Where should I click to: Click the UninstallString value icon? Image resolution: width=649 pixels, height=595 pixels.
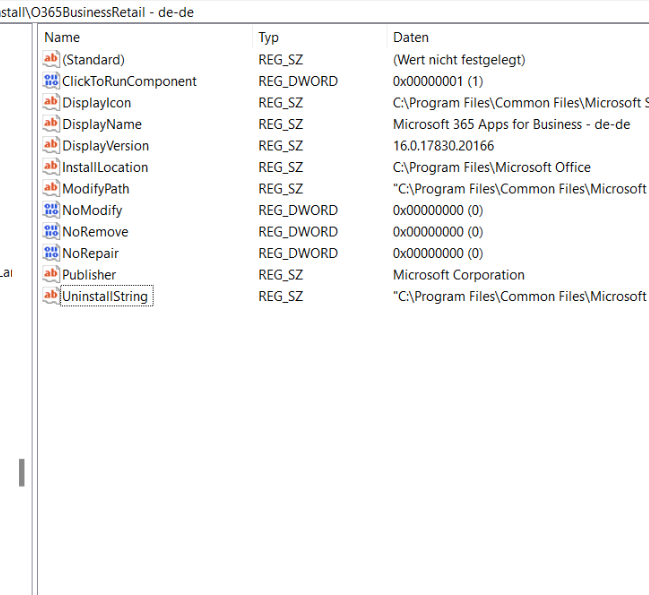pyautogui.click(x=51, y=296)
